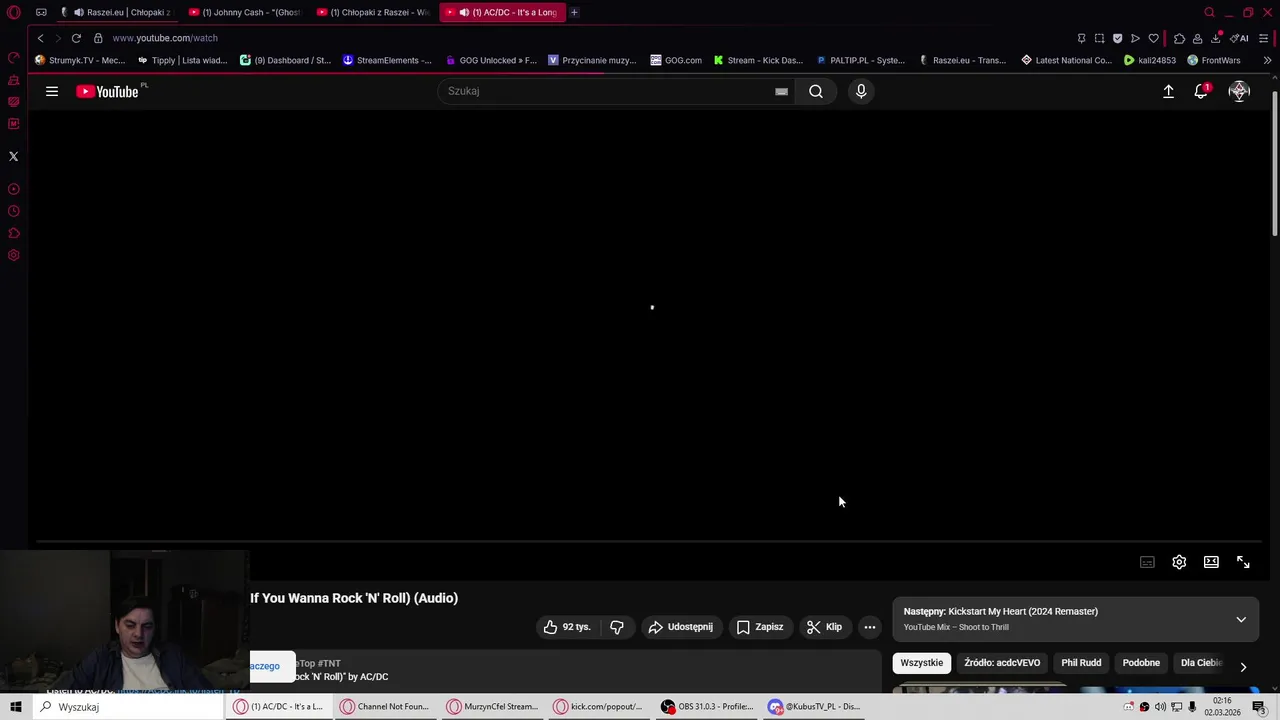Select the Podobne chip
Screen dimensions: 1280x720
point(1141,663)
